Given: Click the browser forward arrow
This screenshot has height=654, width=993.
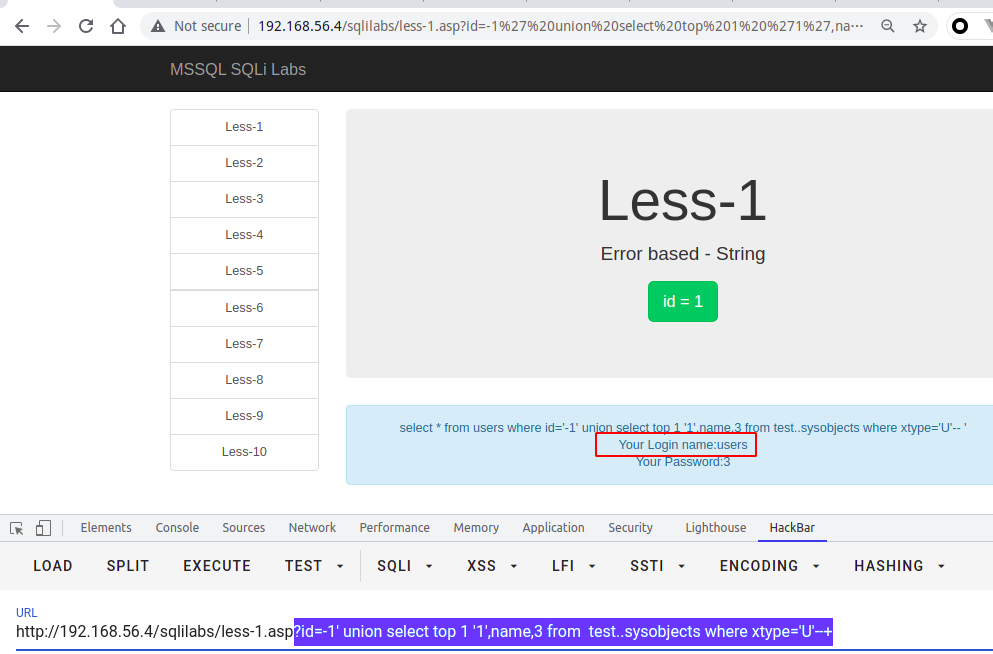Looking at the screenshot, I should (x=54, y=26).
